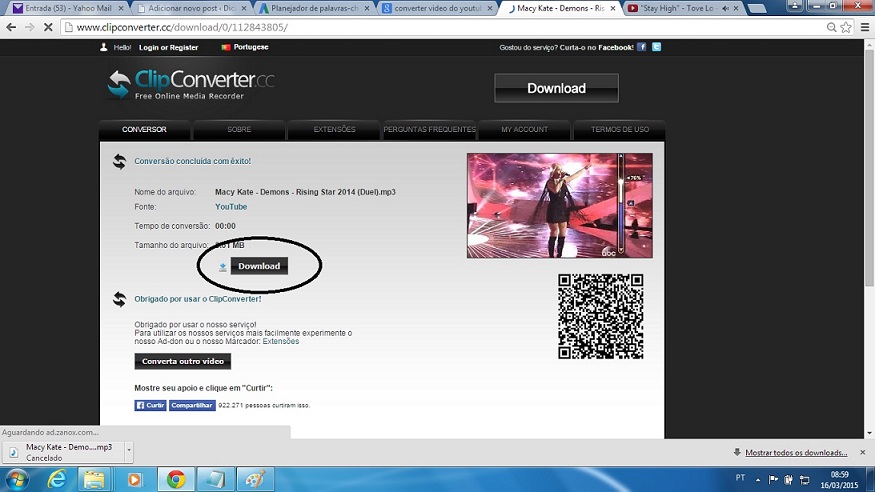Click file name Macy Kate - Demons mp3 text
Screen dimensions: 875x492
coord(305,192)
